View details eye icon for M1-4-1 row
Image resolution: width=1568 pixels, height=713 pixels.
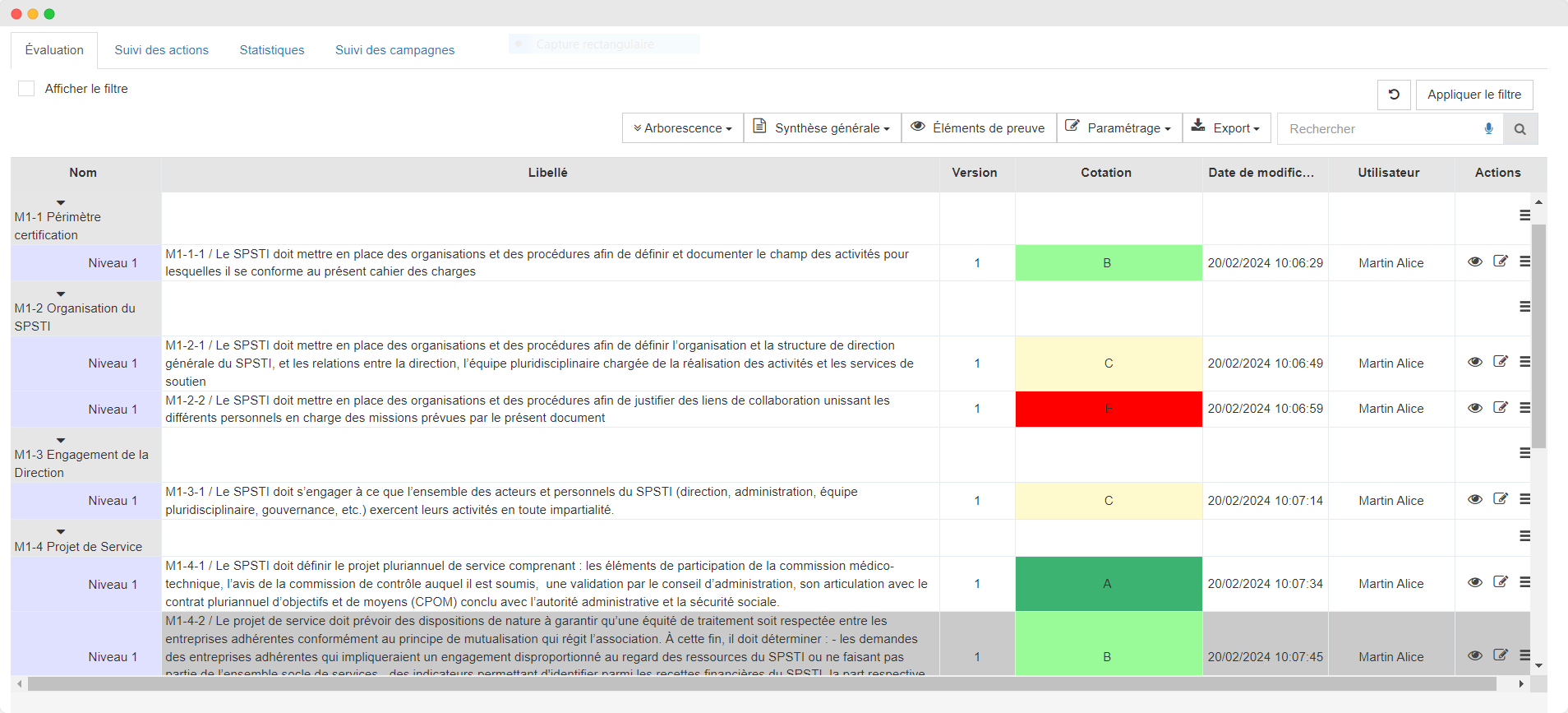click(1475, 582)
